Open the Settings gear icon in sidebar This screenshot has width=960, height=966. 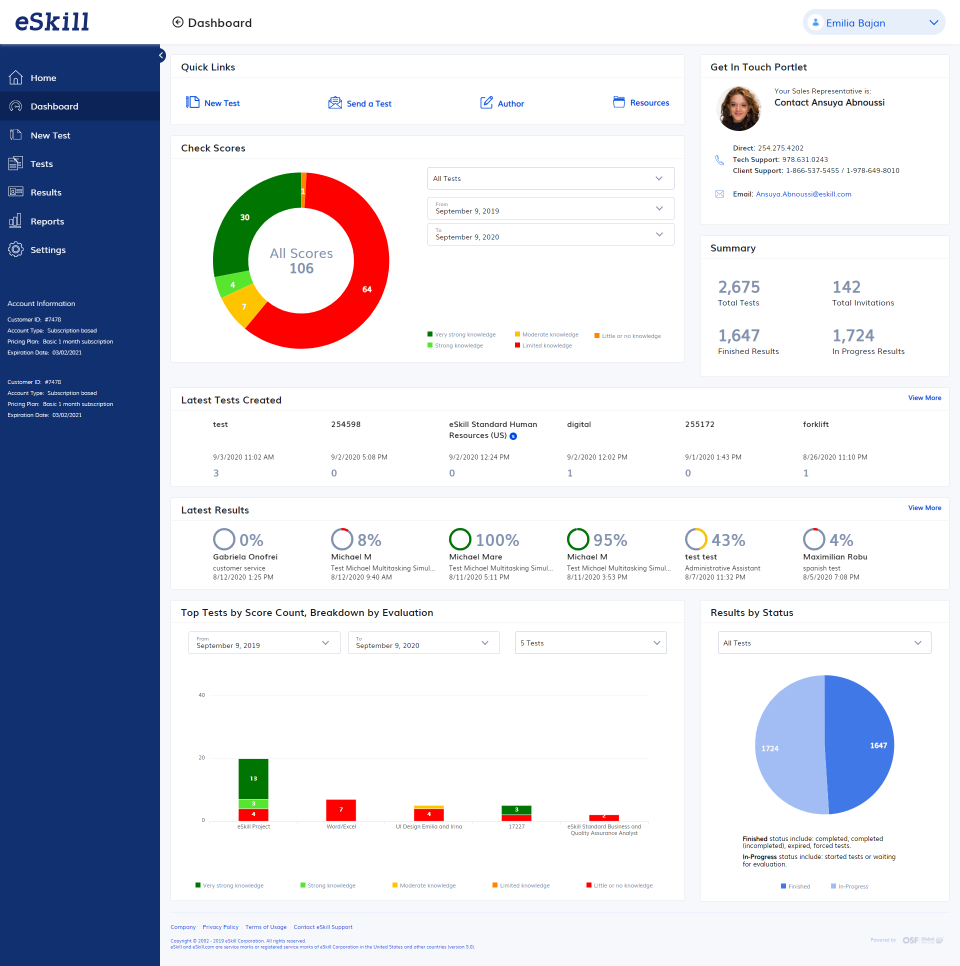pos(15,249)
